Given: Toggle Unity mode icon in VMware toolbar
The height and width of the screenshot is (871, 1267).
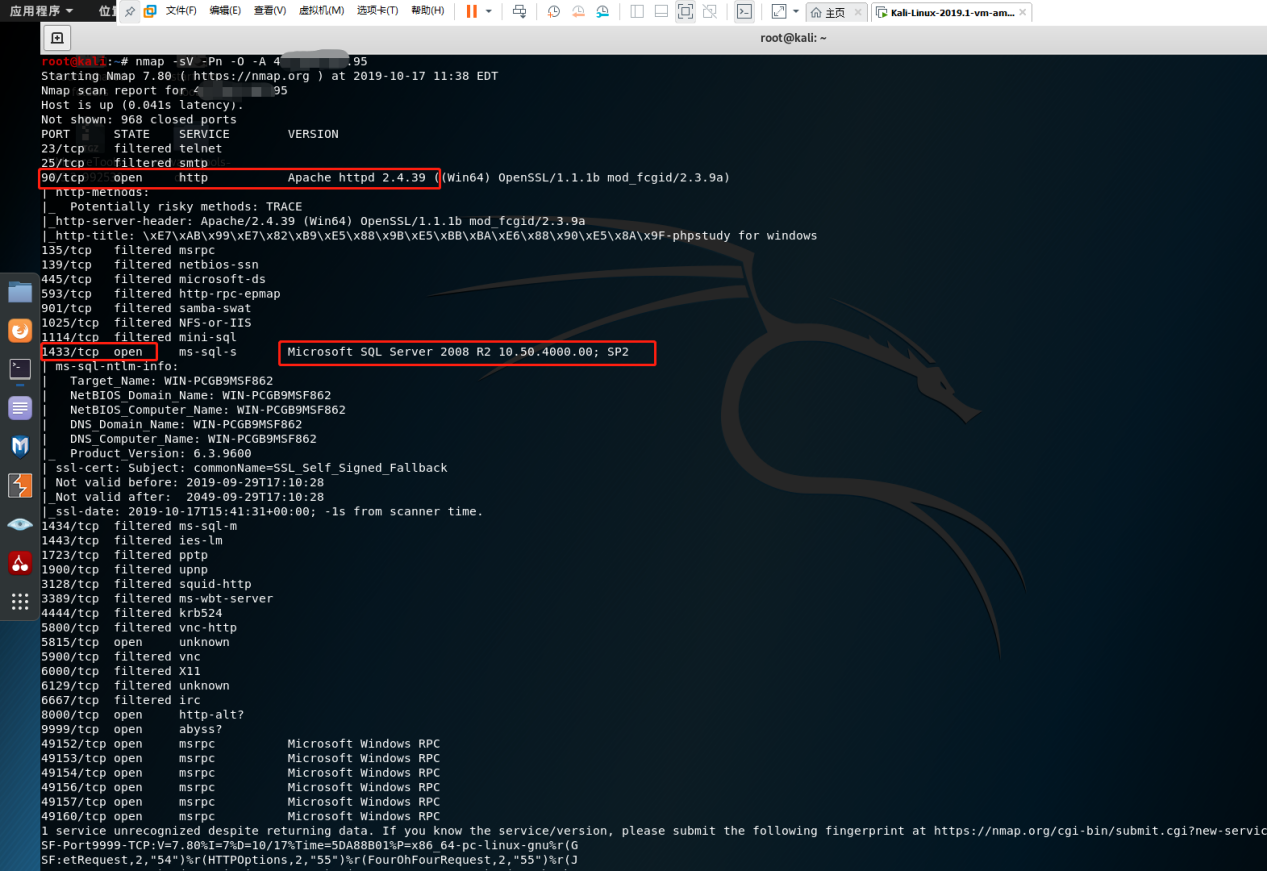Looking at the screenshot, I should click(x=709, y=11).
